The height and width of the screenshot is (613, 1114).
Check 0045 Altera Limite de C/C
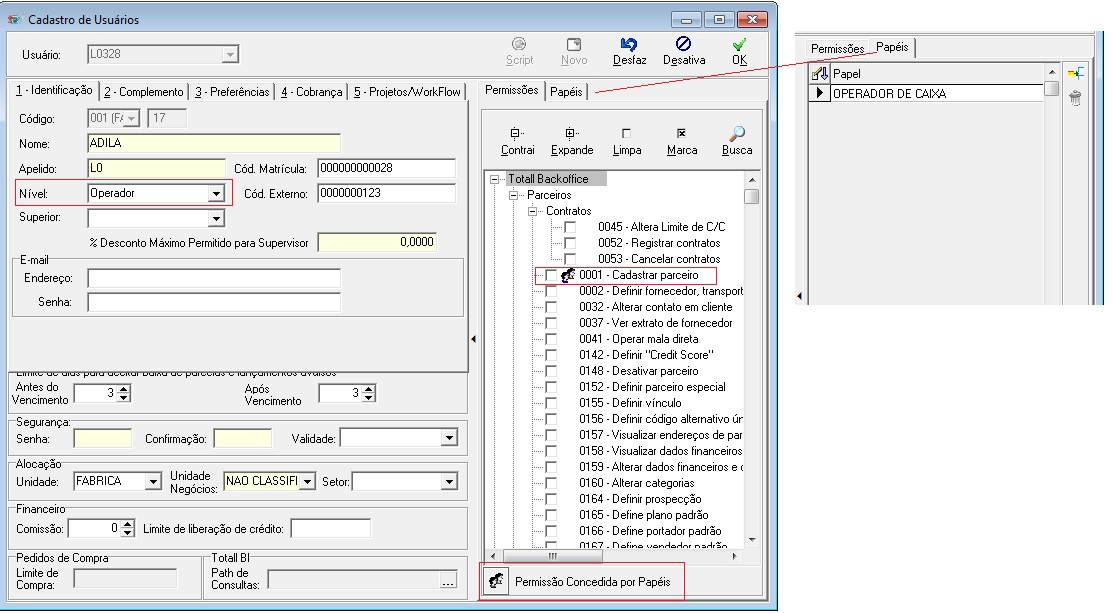[570, 227]
